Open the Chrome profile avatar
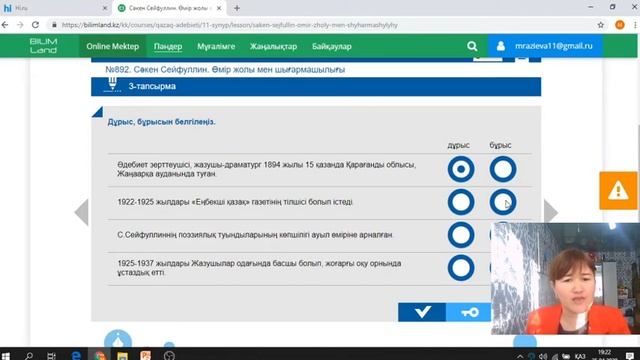This screenshot has height=360, width=640. pyautogui.click(x=620, y=25)
